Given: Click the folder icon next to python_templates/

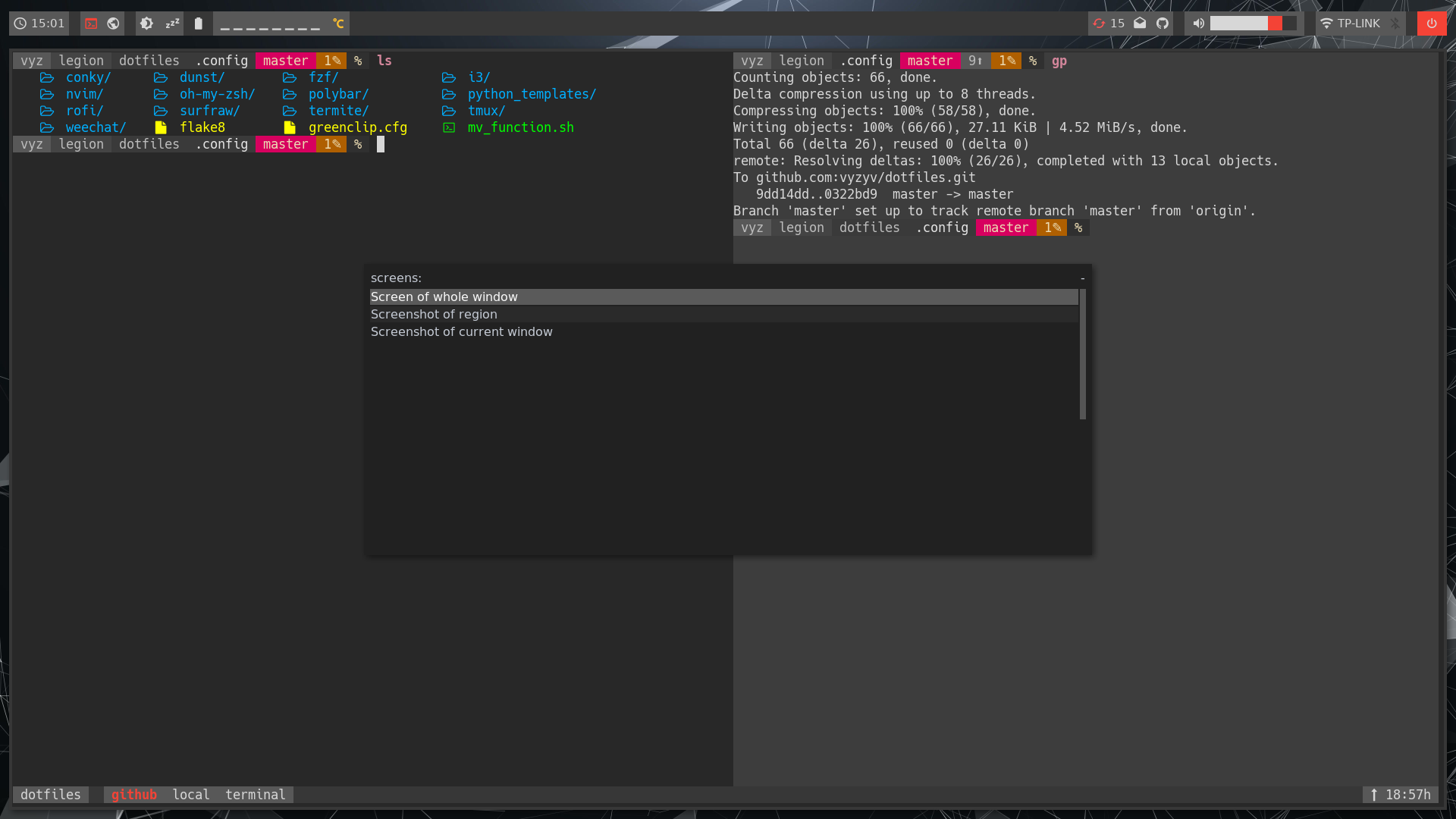Looking at the screenshot, I should (x=449, y=94).
